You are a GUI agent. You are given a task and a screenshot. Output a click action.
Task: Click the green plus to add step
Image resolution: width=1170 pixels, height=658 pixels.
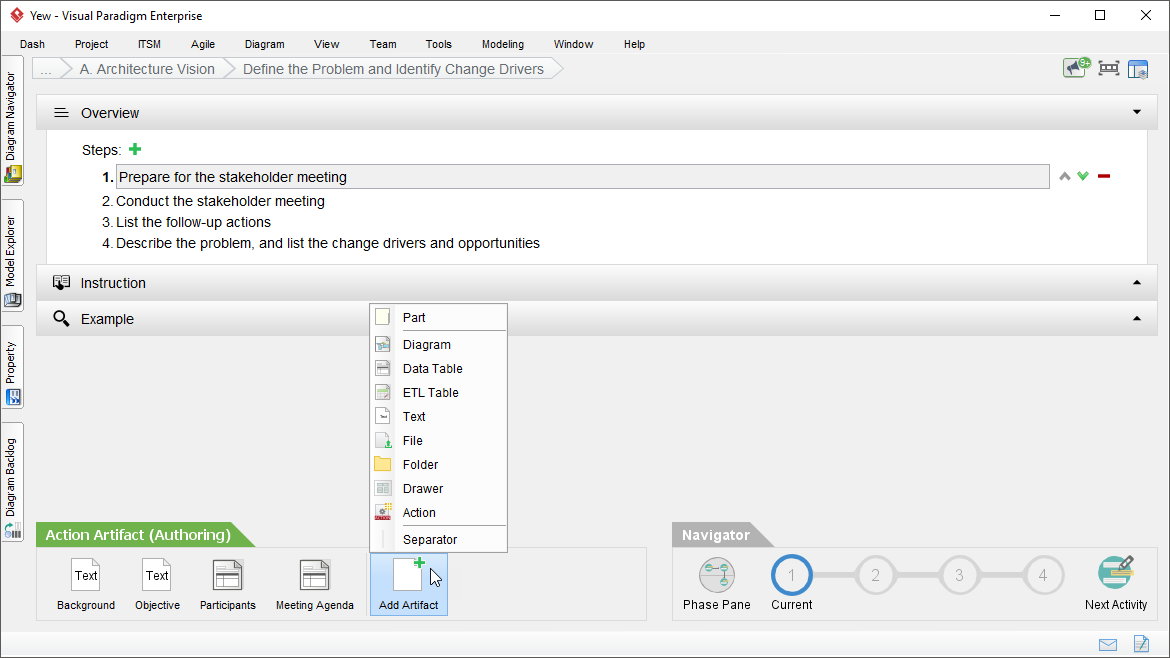click(135, 149)
